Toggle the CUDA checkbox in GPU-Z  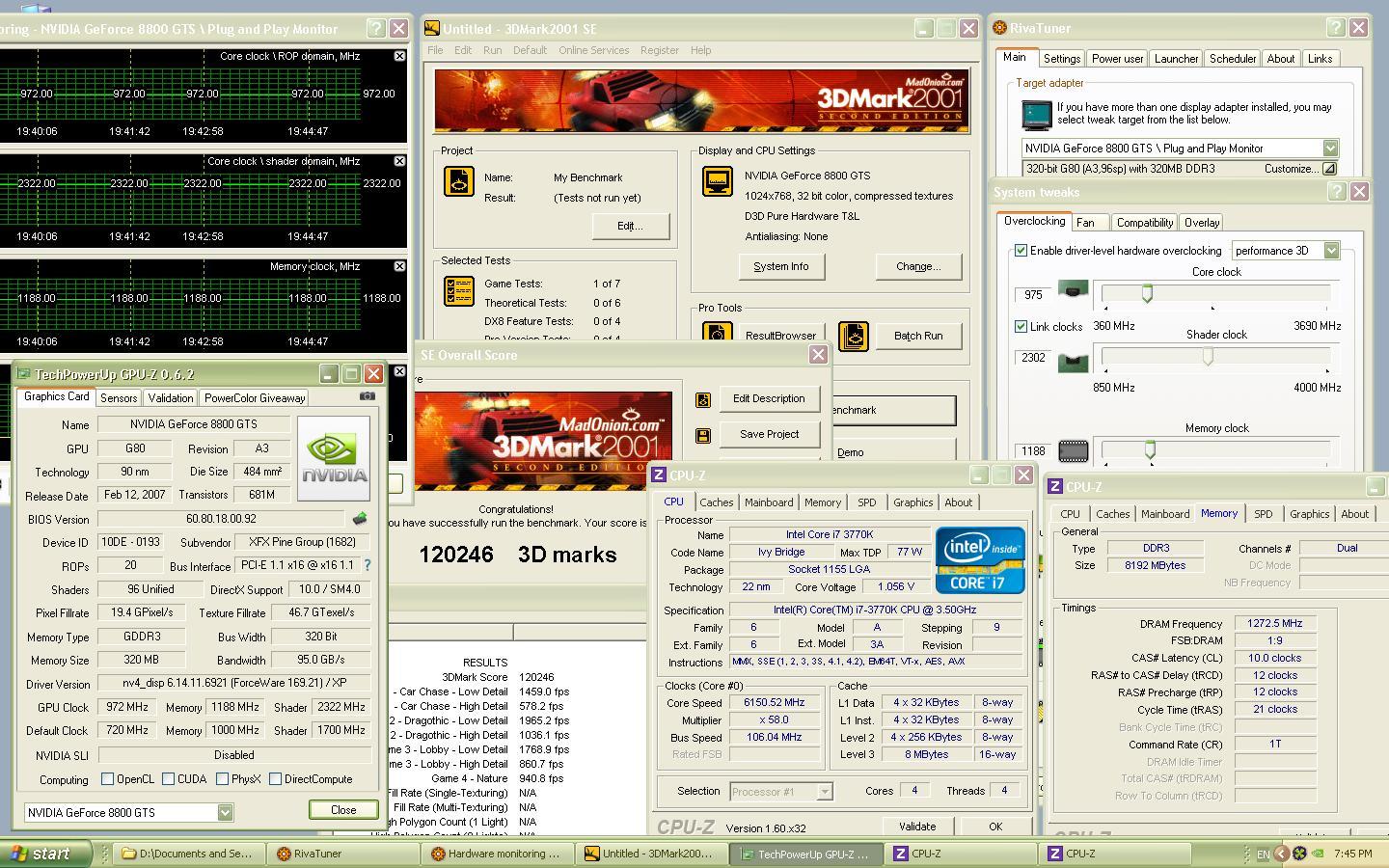[x=168, y=778]
